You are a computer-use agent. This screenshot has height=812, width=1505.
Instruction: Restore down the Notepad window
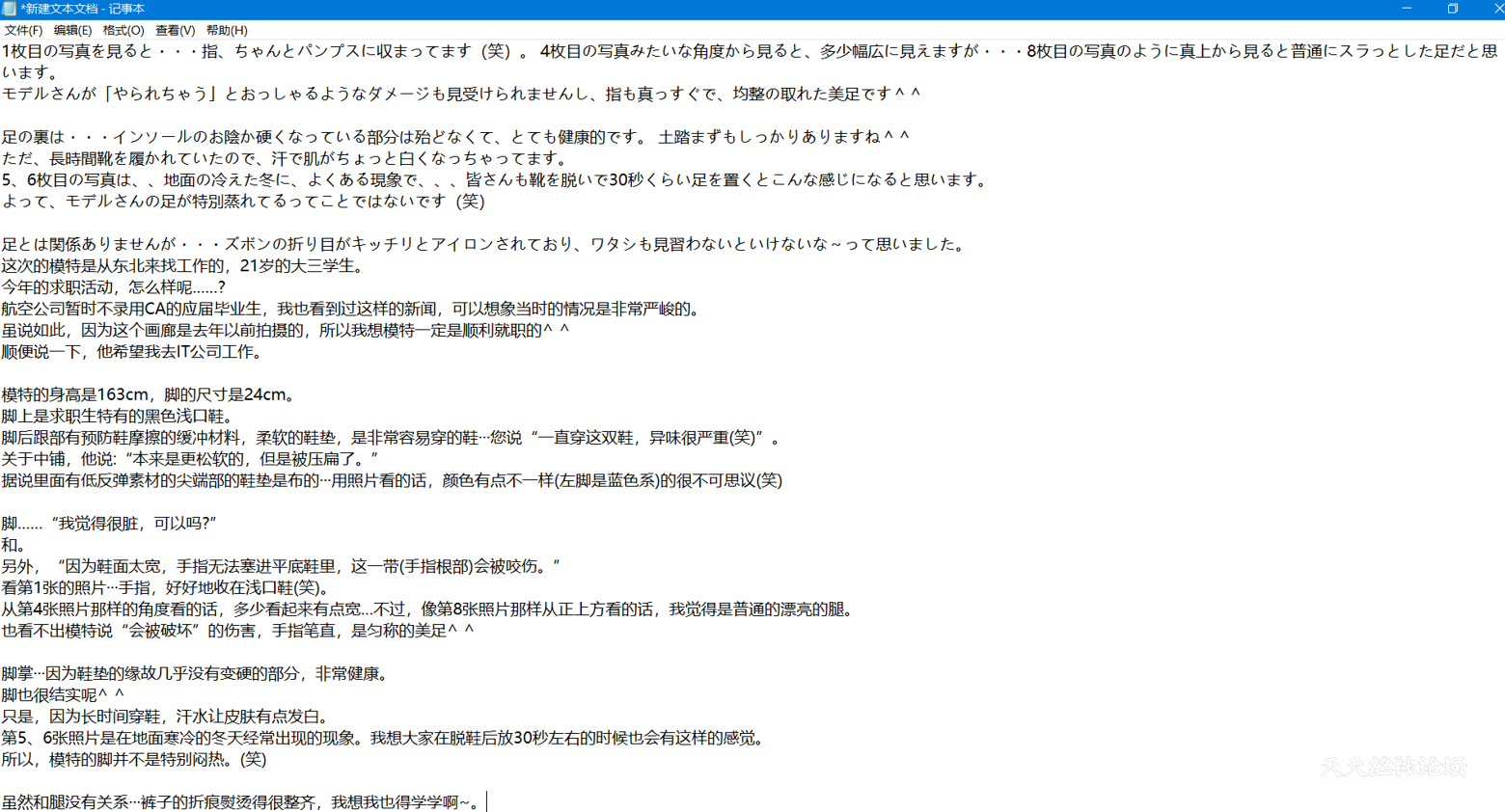click(1453, 9)
